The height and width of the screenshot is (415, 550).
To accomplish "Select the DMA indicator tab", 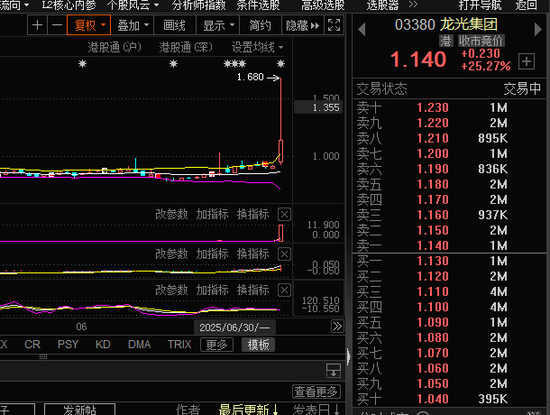I will (x=140, y=344).
